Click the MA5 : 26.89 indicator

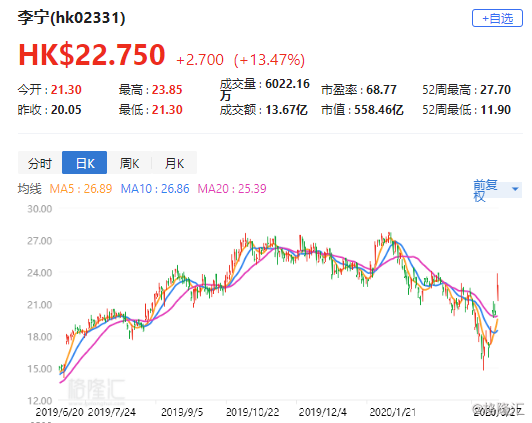[x=81, y=189]
